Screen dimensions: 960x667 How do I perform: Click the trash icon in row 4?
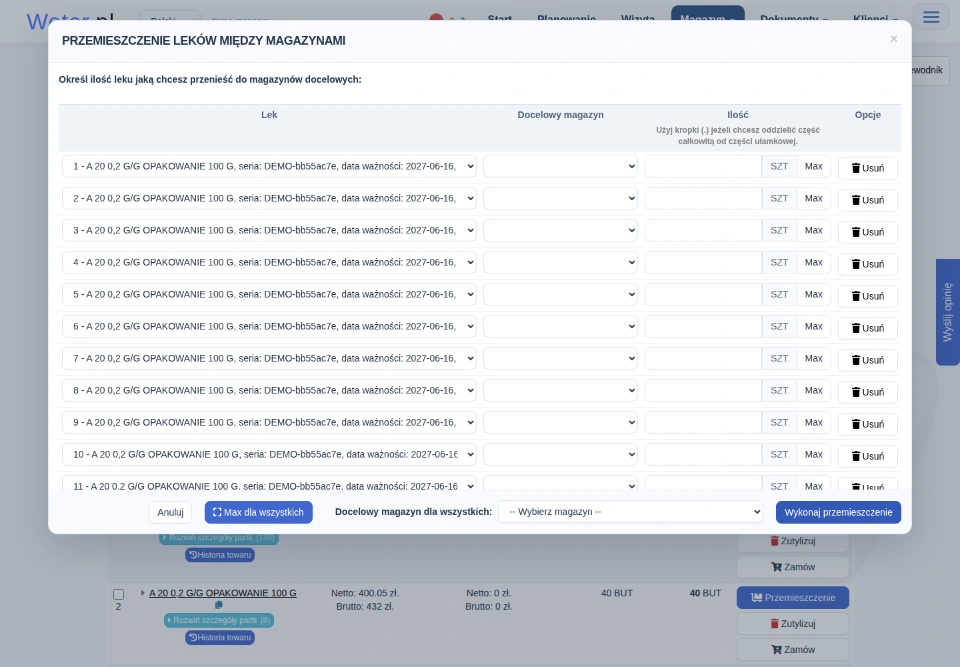(855, 264)
